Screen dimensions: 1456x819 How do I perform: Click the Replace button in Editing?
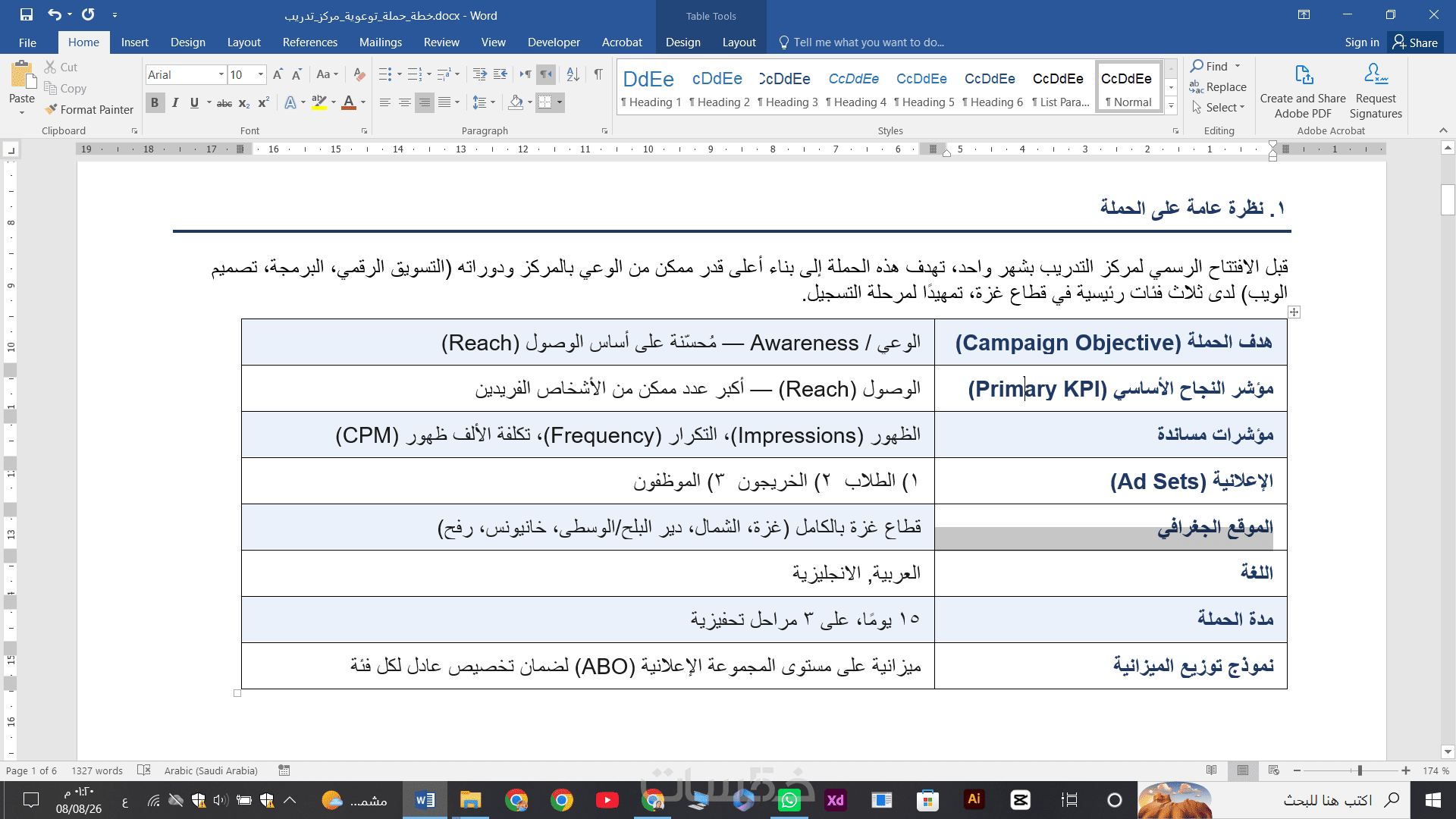pos(1218,87)
